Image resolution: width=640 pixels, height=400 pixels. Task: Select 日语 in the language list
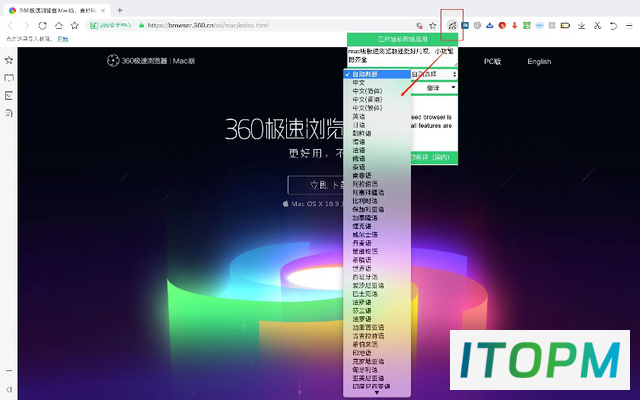(x=377, y=125)
